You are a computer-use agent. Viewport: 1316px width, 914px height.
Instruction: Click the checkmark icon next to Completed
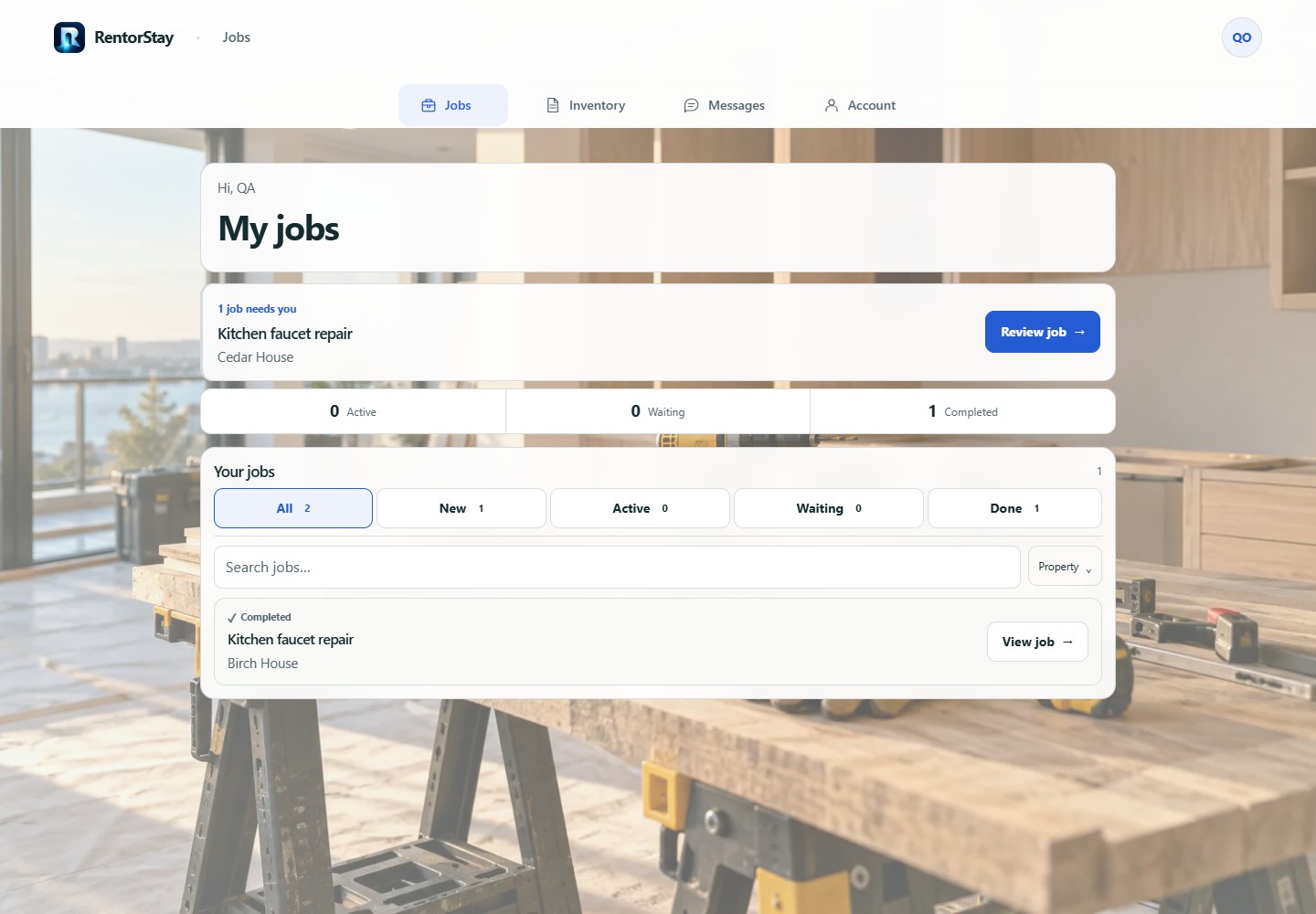click(232, 618)
